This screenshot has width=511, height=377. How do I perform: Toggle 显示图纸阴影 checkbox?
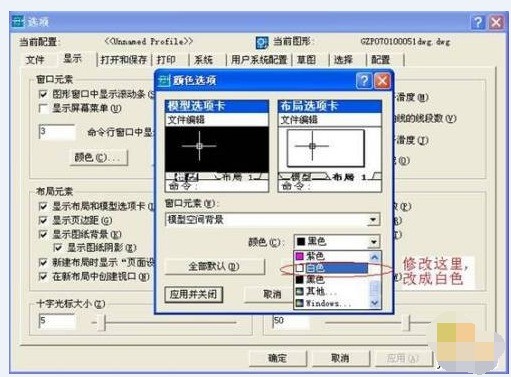58,248
